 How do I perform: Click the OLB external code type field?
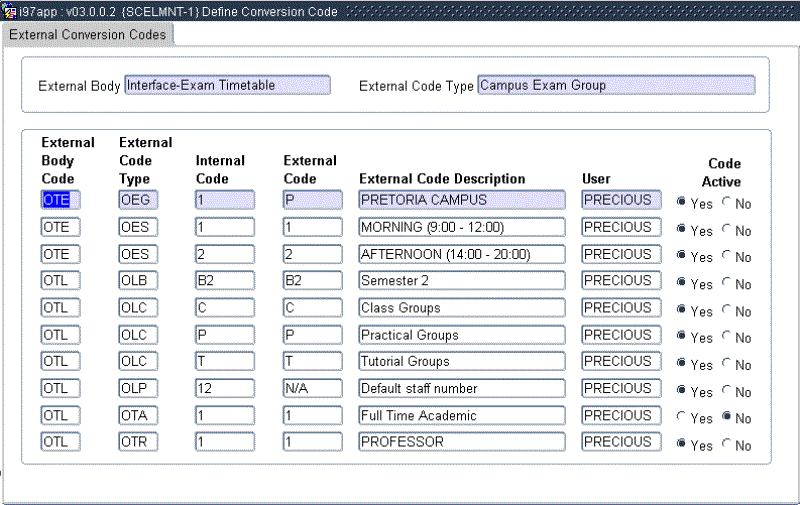click(x=137, y=281)
